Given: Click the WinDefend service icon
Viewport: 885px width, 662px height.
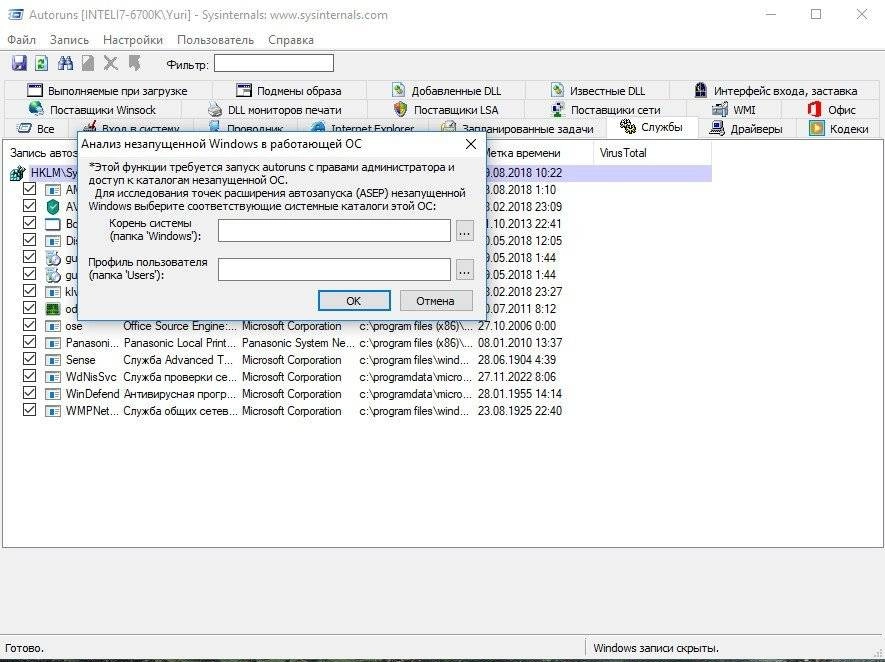Looking at the screenshot, I should [52, 394].
